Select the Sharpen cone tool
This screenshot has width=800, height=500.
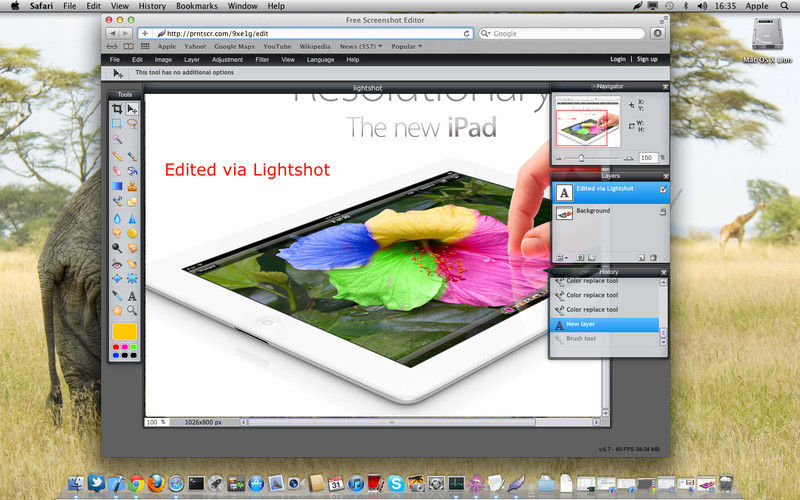pos(132,218)
